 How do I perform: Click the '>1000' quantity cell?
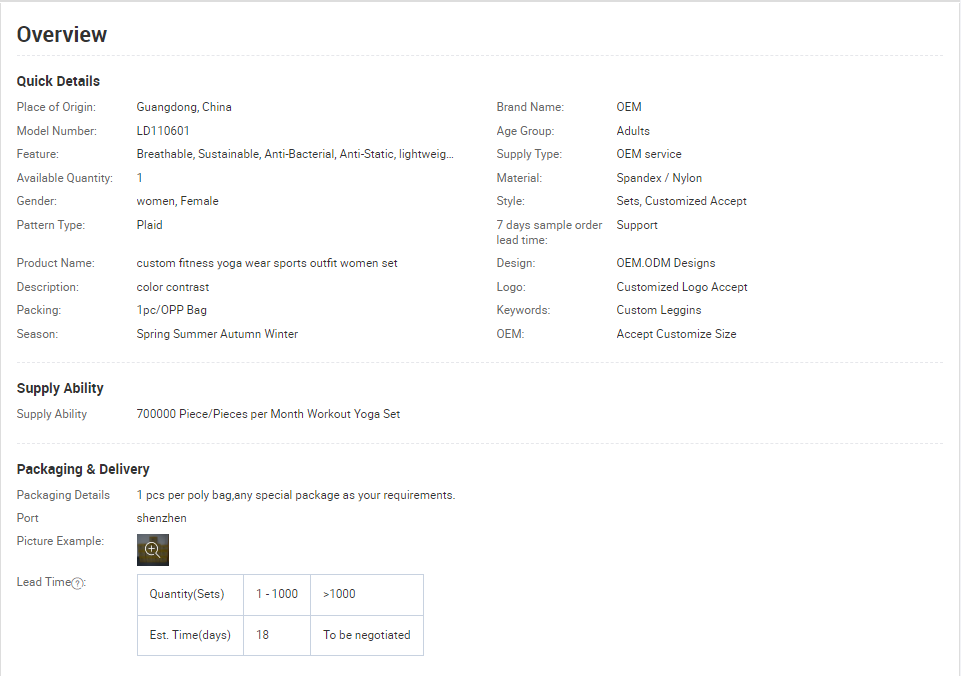tap(367, 594)
